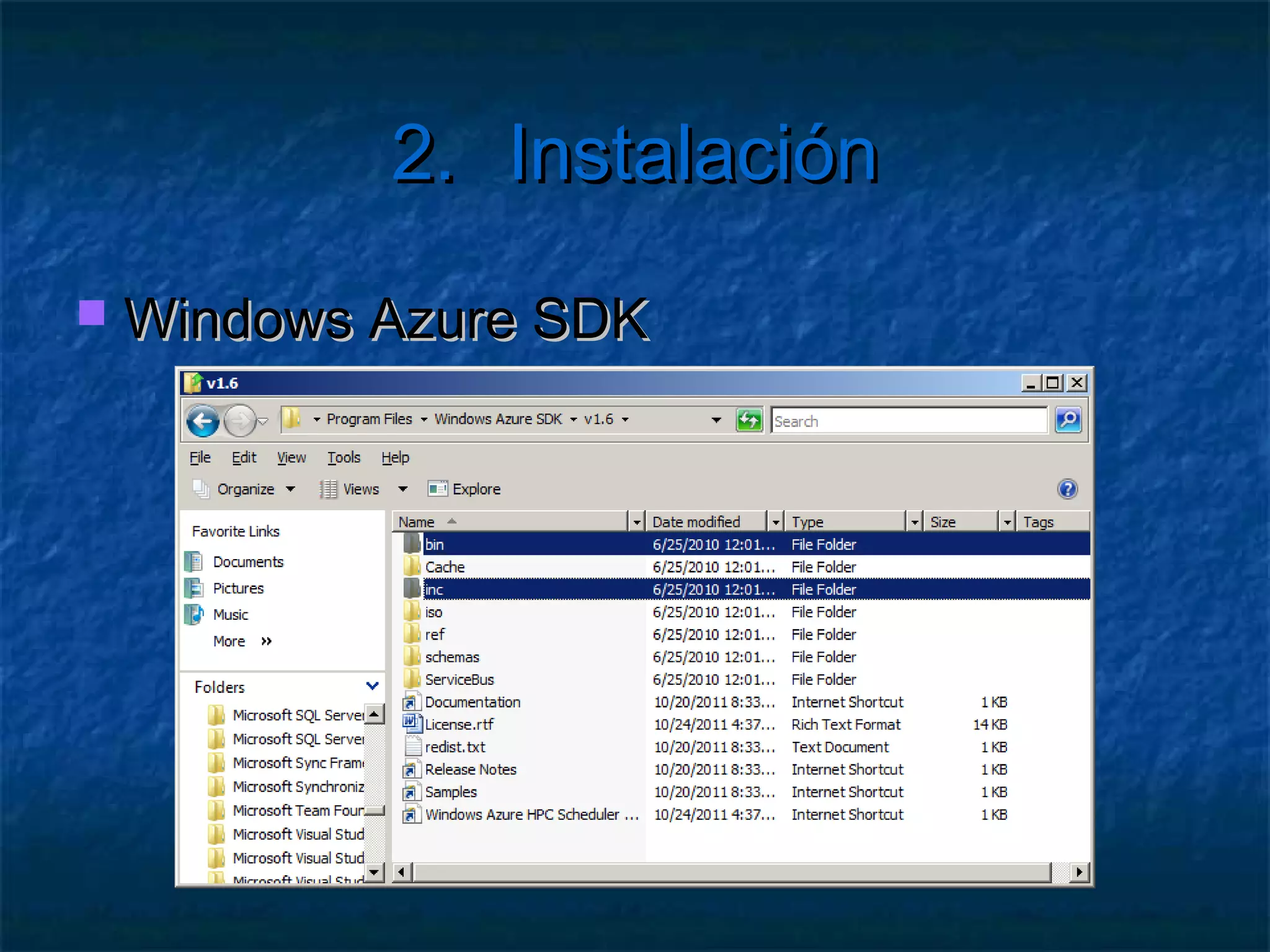Screen dimensions: 1270x952
Task: Click the horizontal scrollbar thumb
Action: [x=732, y=872]
